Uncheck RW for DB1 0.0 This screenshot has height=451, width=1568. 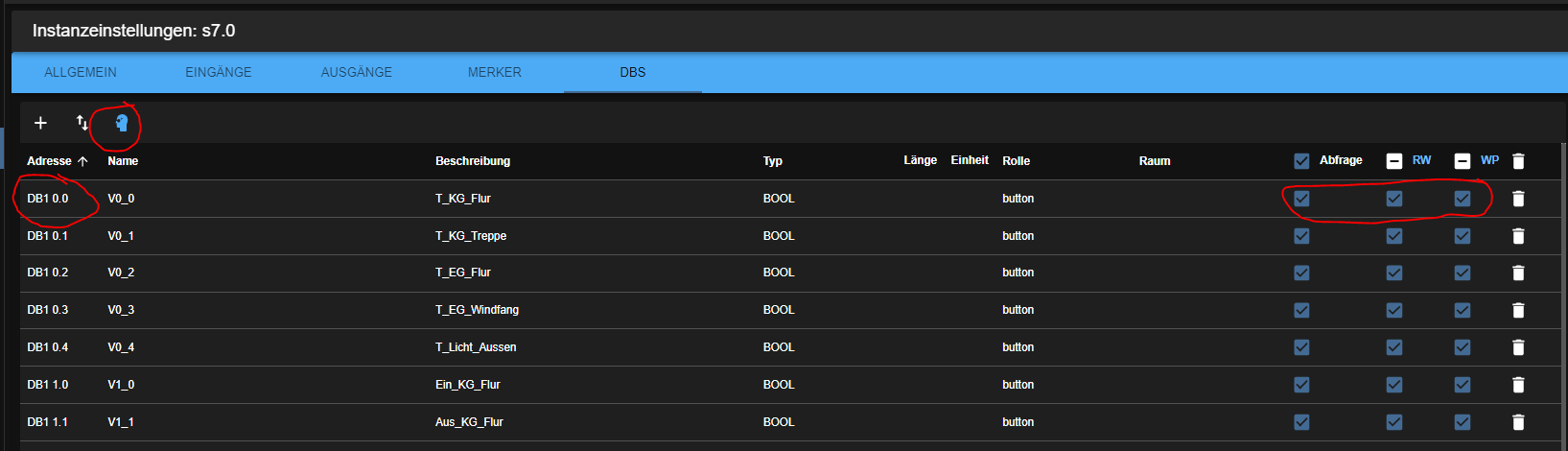point(1394,199)
